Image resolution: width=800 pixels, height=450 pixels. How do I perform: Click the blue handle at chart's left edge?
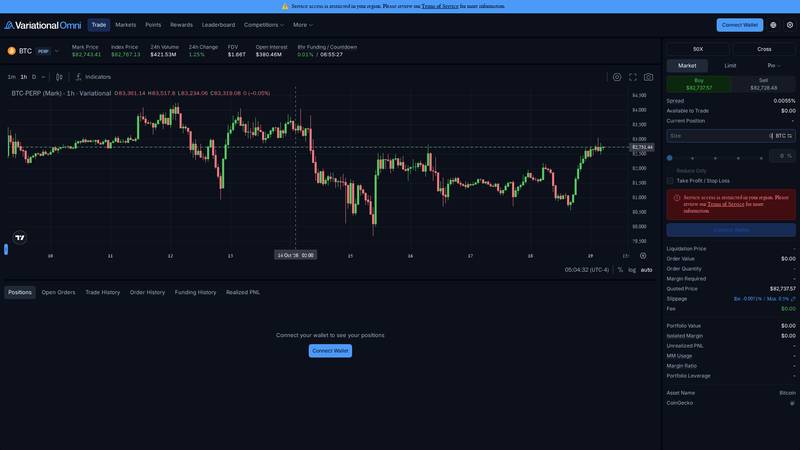(x=6, y=249)
